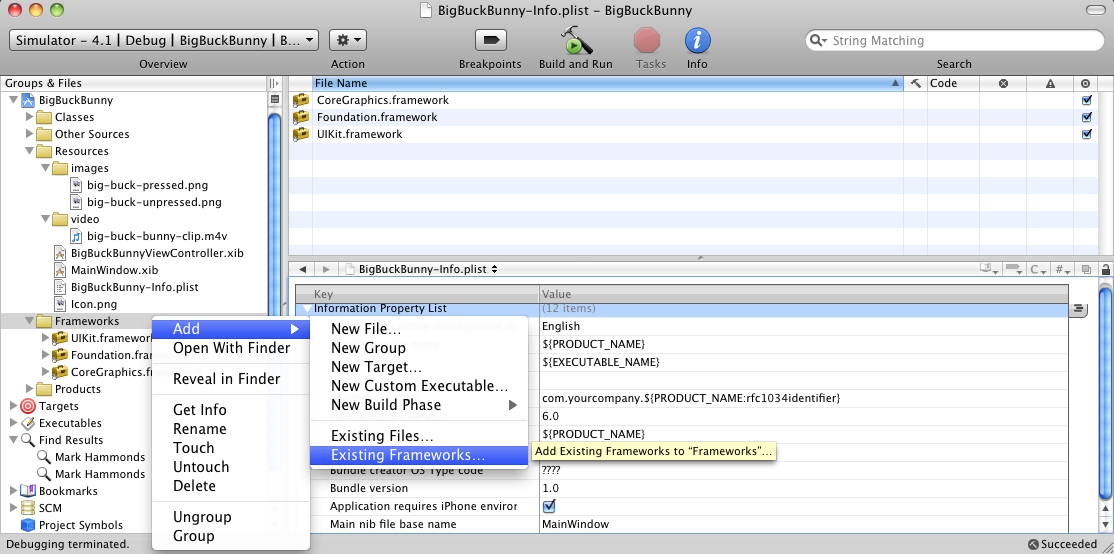
Task: Expand the Products group
Action: [x=29, y=389]
